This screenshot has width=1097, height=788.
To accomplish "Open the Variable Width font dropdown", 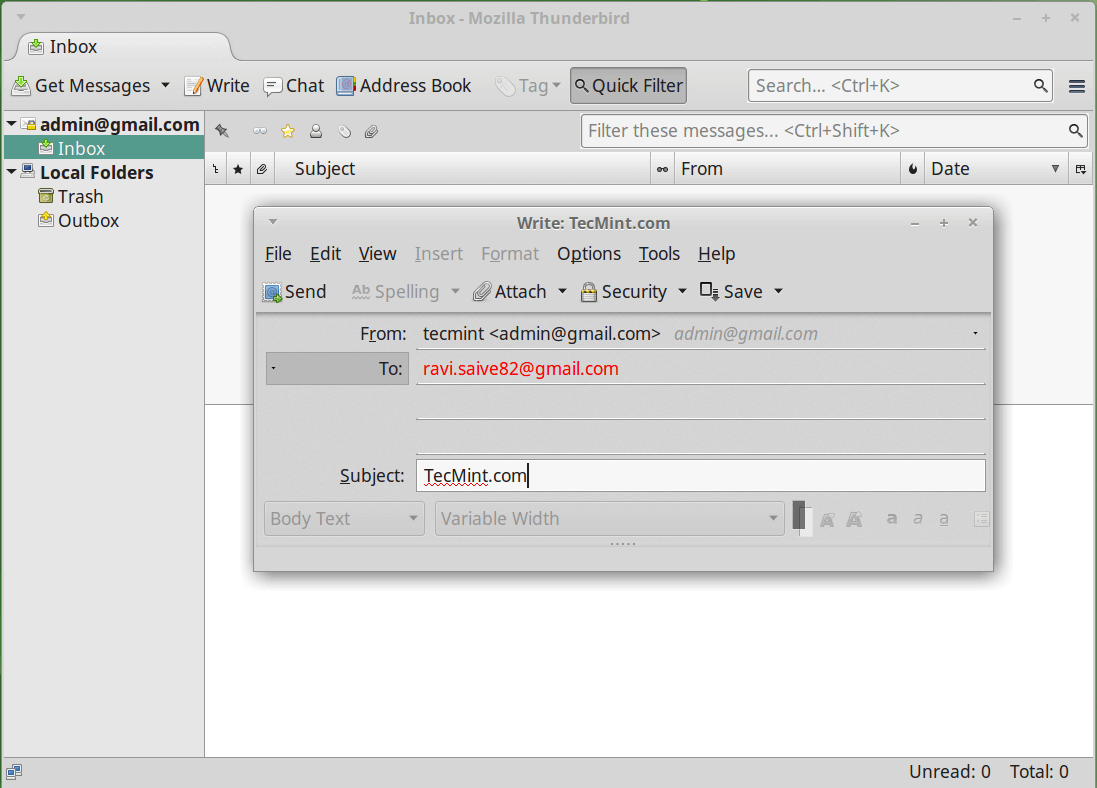I will pos(609,519).
